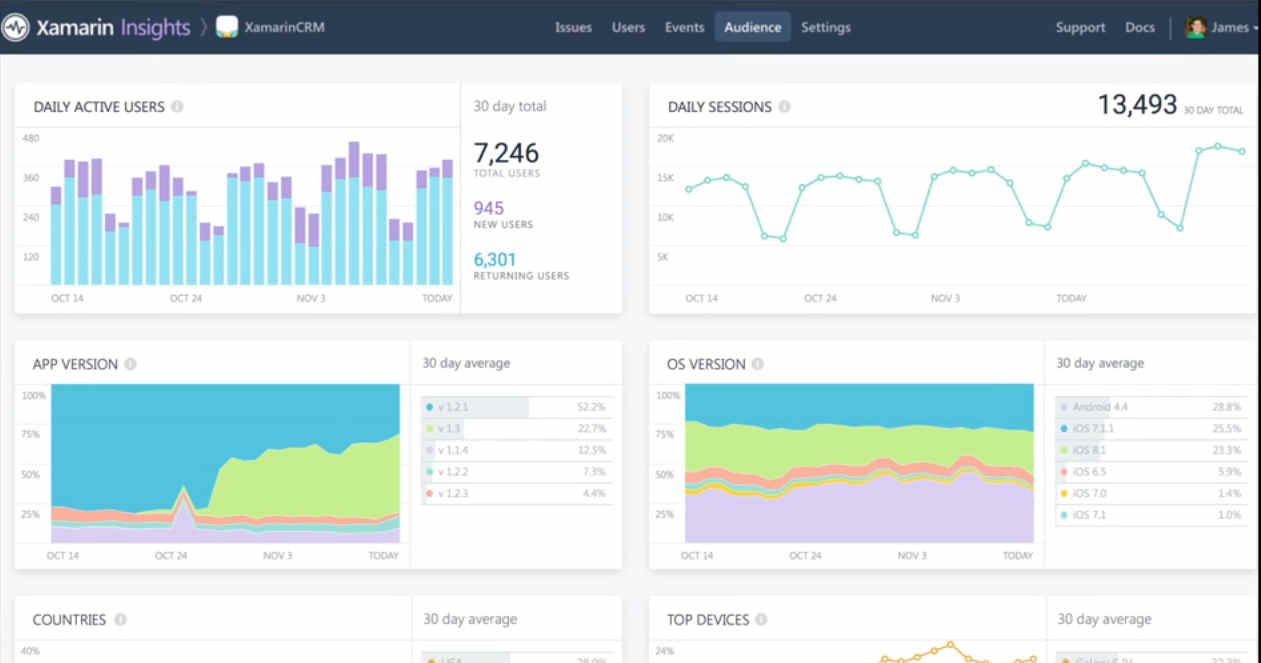Click the Daily Sessions heading

point(719,106)
